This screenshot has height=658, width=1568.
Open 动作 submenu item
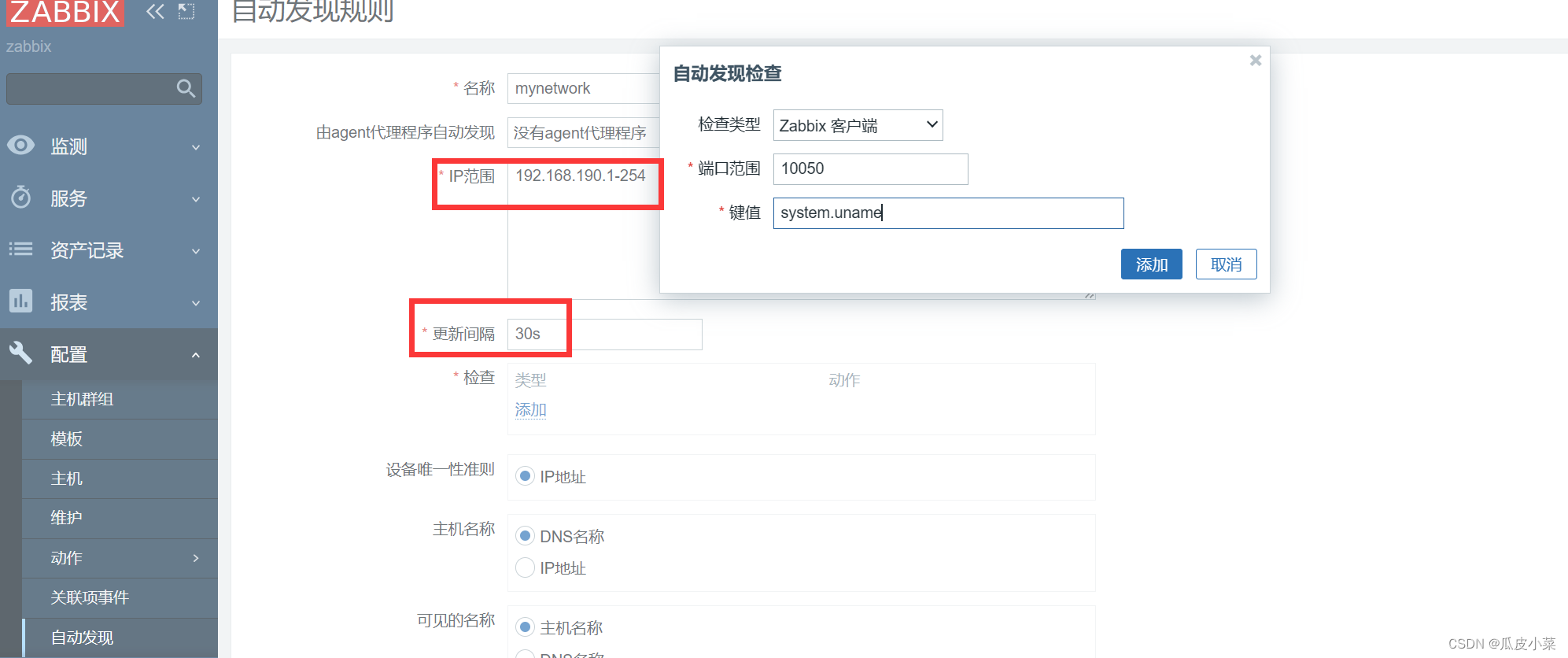120,558
